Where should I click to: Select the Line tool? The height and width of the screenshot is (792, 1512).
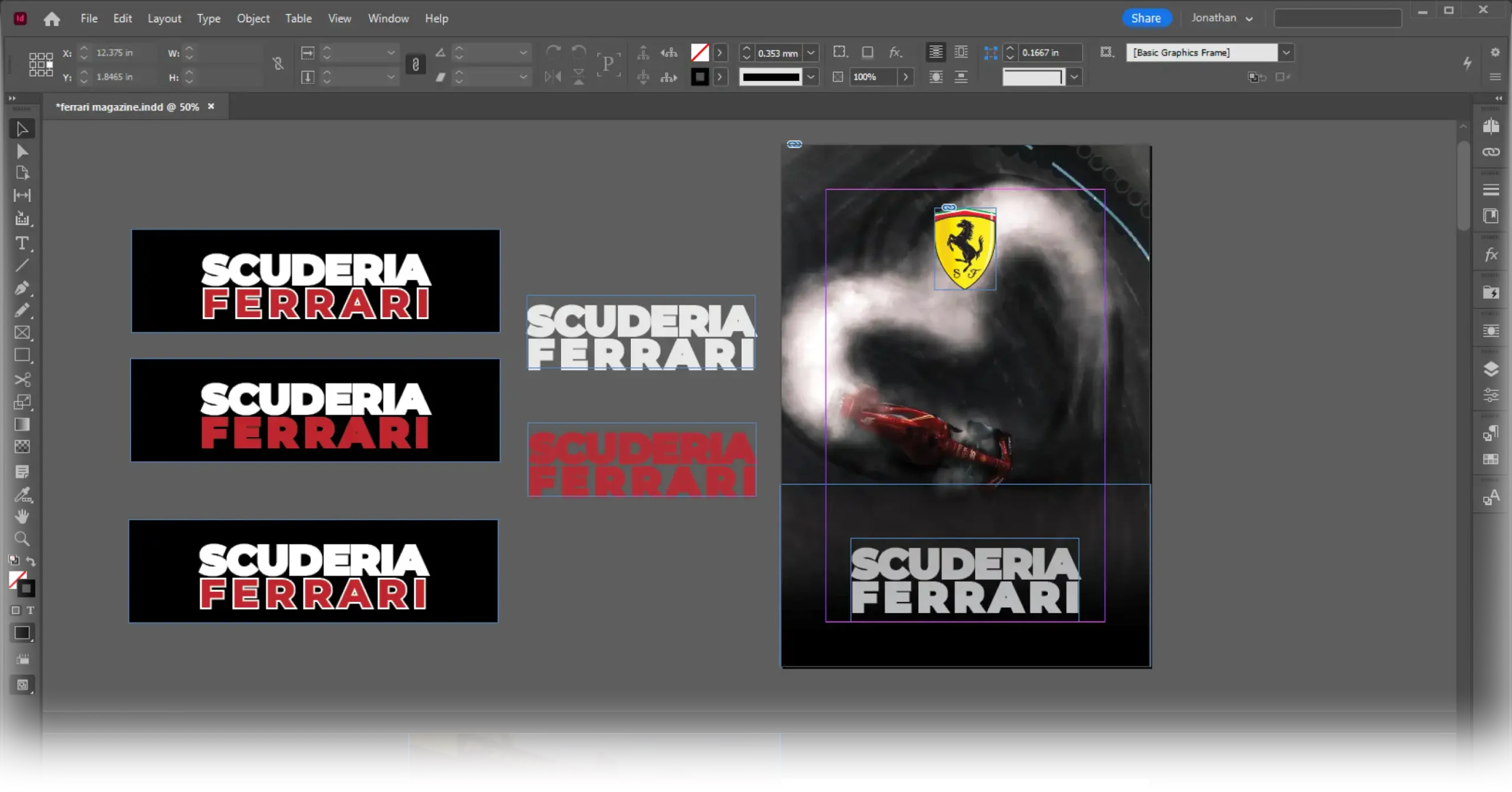pyautogui.click(x=22, y=265)
